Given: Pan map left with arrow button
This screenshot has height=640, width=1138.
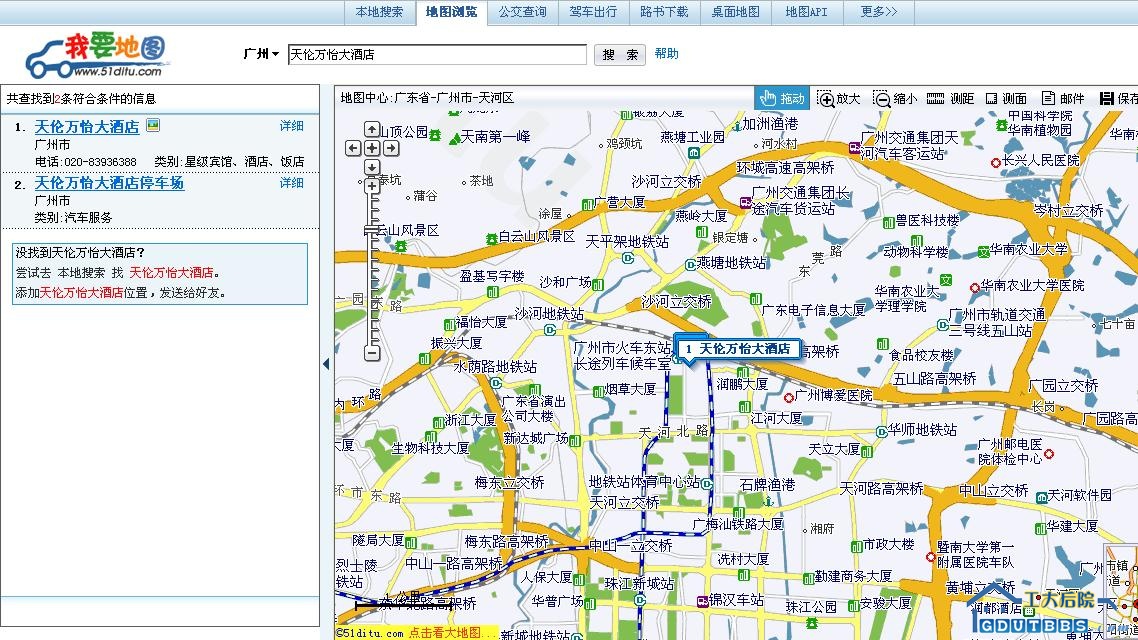Looking at the screenshot, I should click(x=353, y=148).
